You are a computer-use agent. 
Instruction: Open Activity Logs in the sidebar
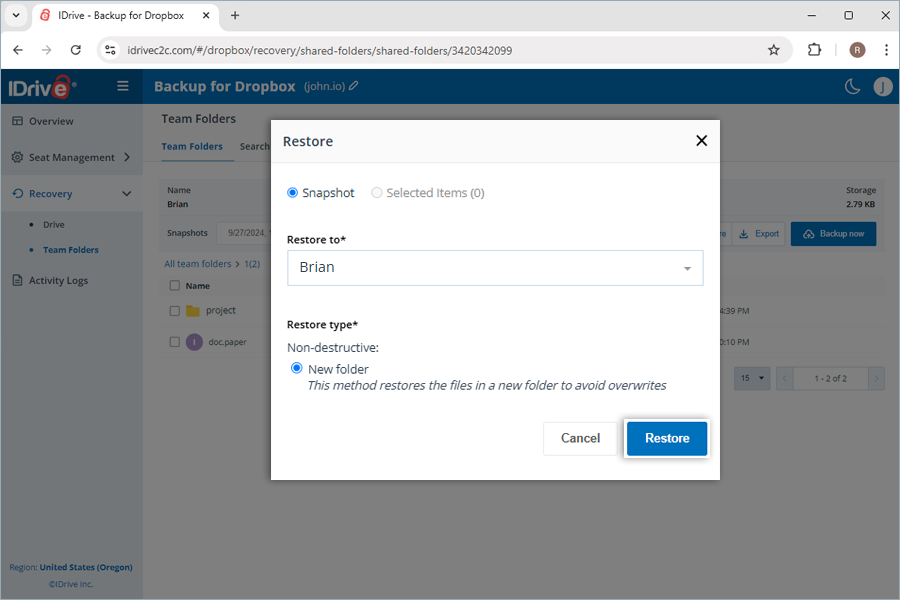pos(58,280)
